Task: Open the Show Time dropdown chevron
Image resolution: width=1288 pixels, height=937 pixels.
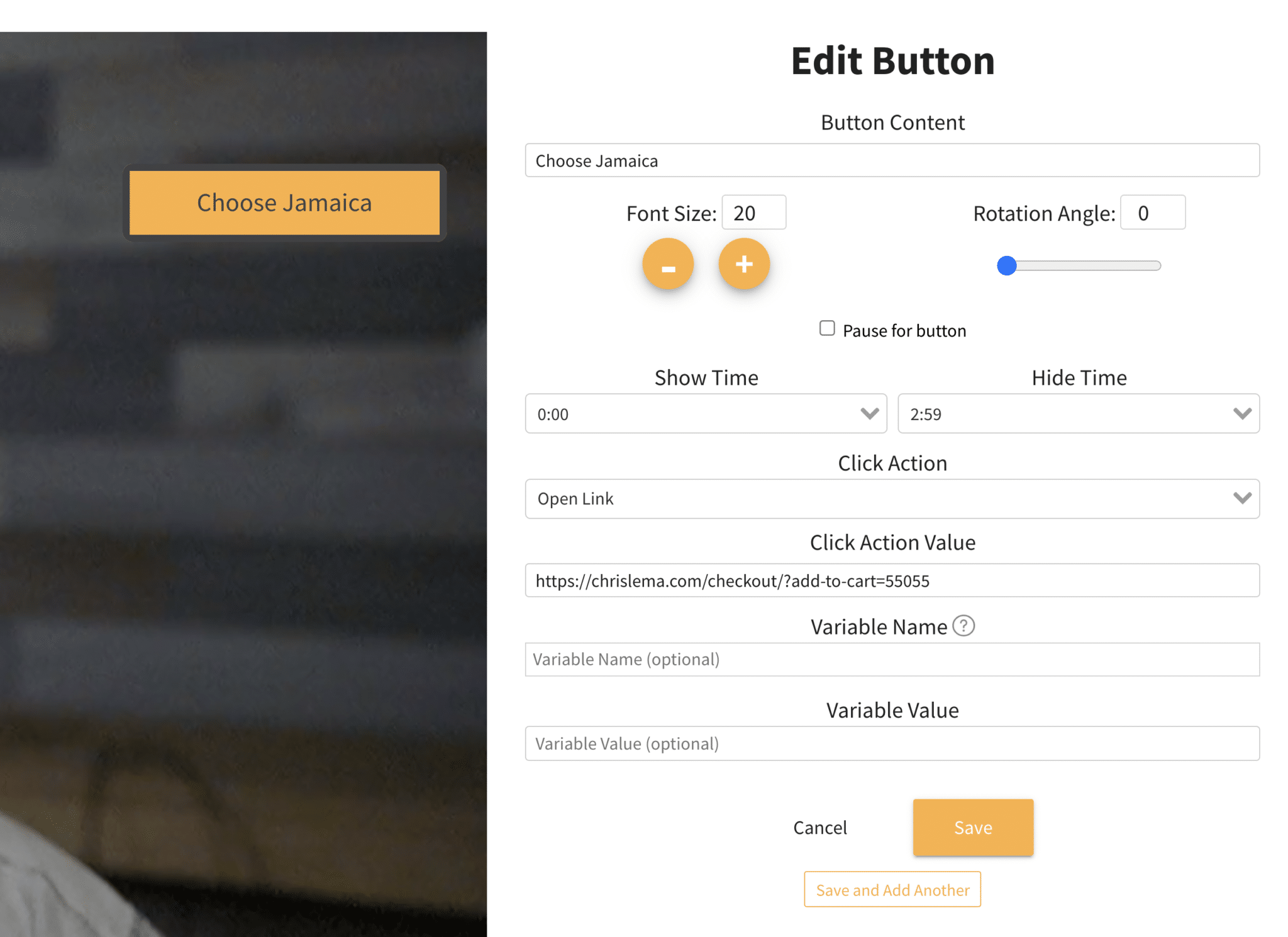Action: pos(870,414)
